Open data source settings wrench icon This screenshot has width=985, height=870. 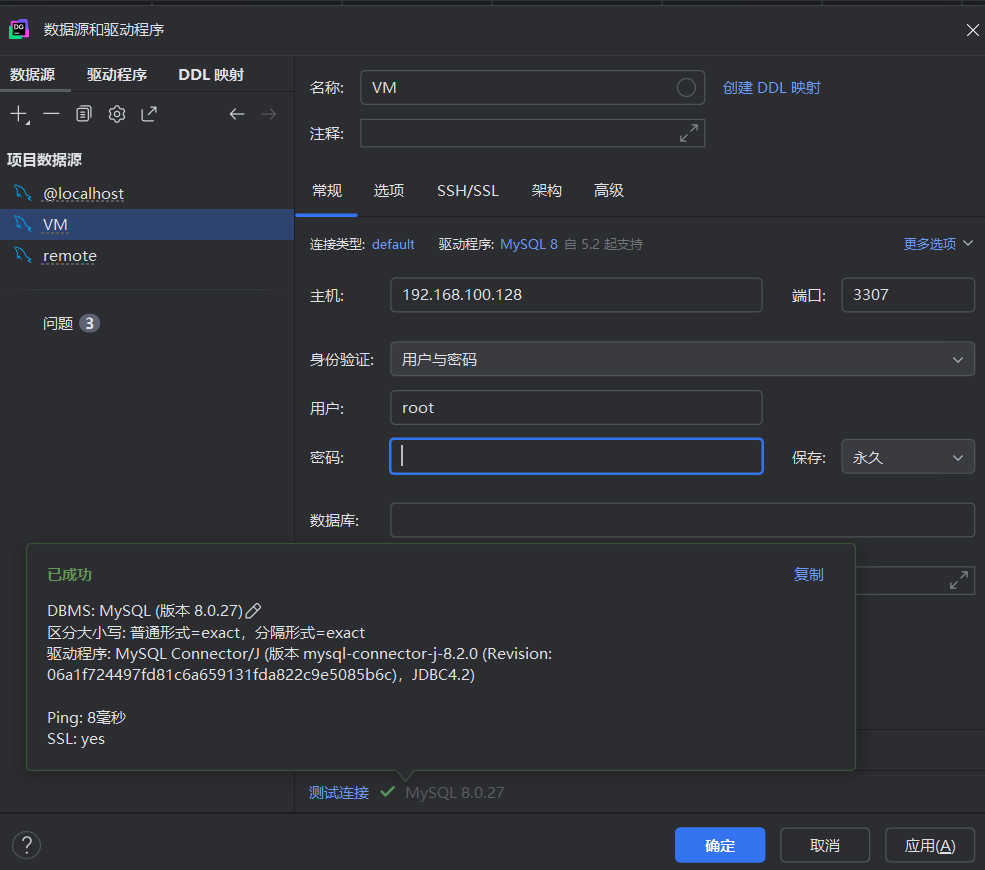click(x=117, y=114)
